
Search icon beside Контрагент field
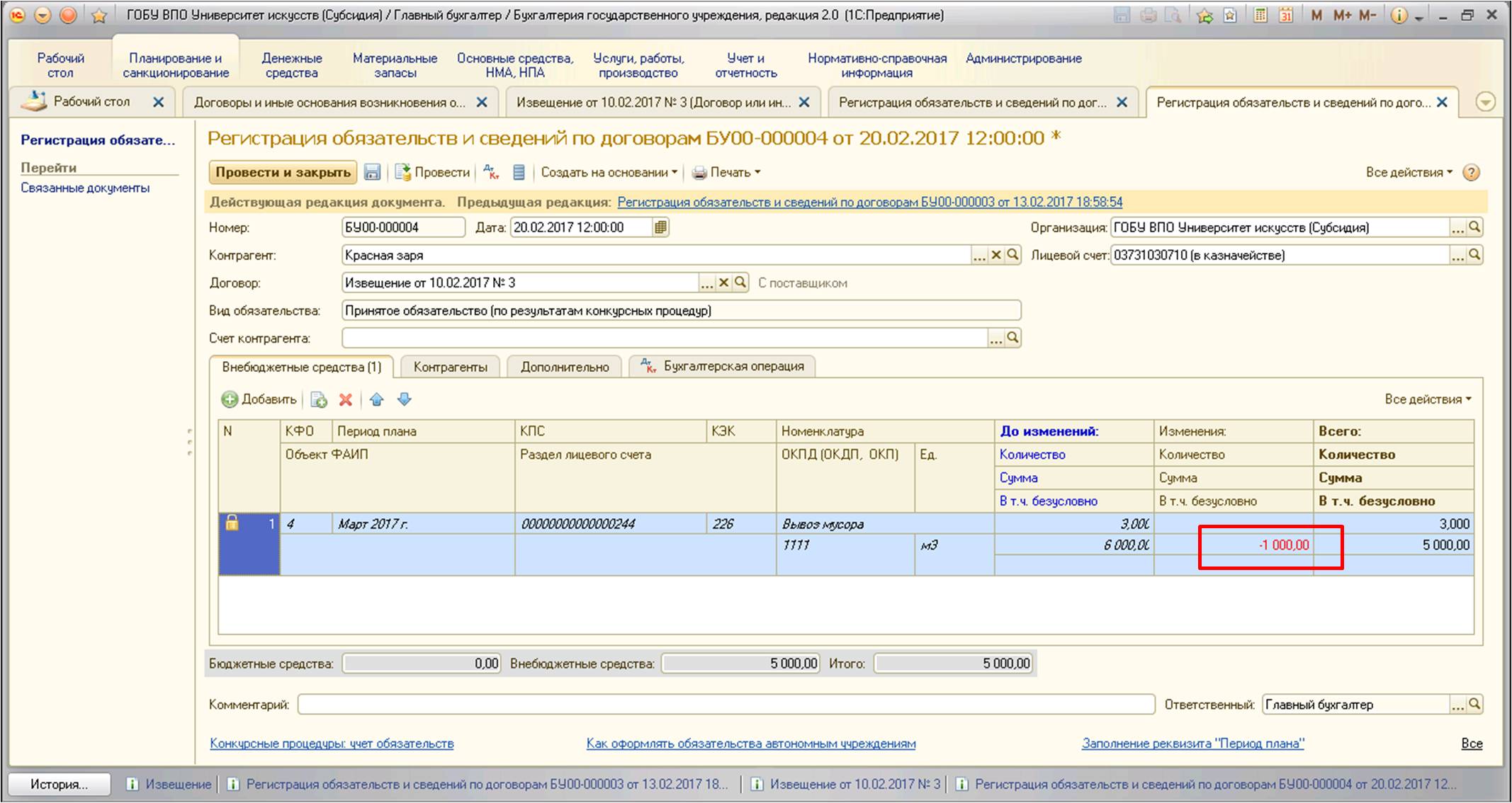(x=1013, y=255)
